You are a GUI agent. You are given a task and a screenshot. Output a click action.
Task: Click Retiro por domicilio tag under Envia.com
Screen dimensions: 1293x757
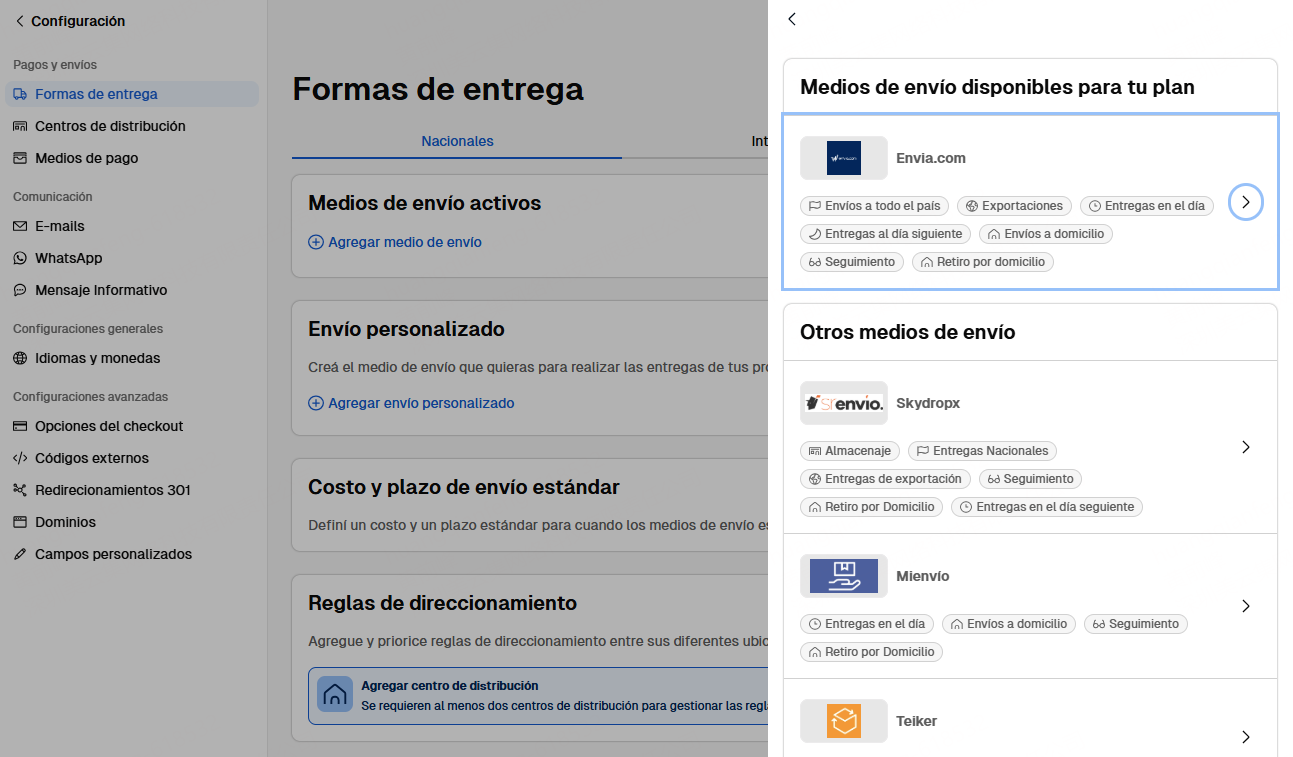[x=983, y=262]
